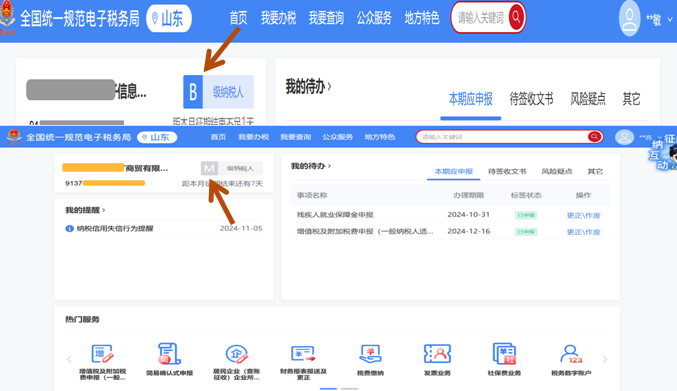Click the M taxpayer level badge
The width and height of the screenshot is (677, 391).
coord(209,168)
